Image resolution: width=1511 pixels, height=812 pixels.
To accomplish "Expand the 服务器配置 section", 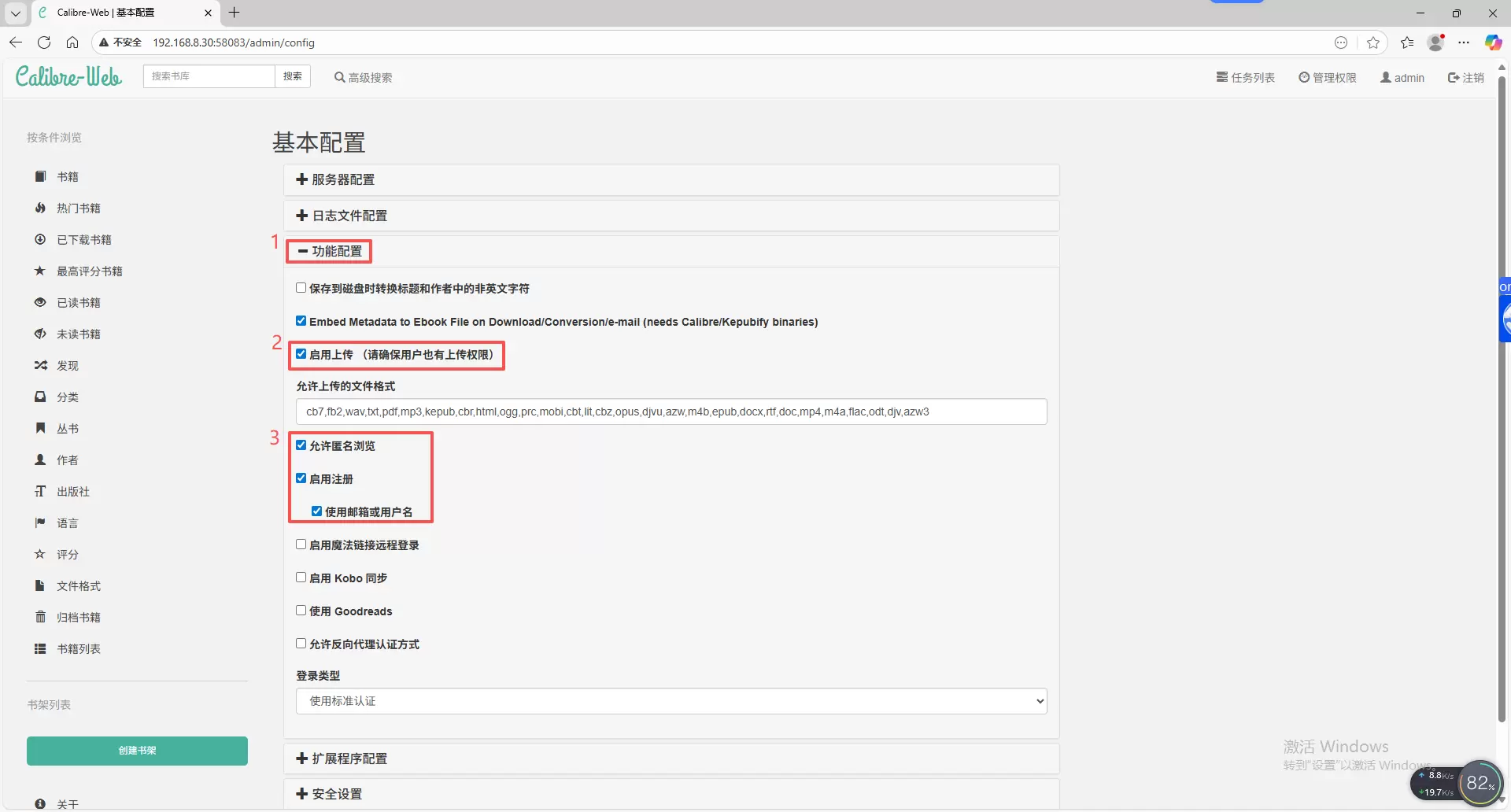I will click(336, 180).
